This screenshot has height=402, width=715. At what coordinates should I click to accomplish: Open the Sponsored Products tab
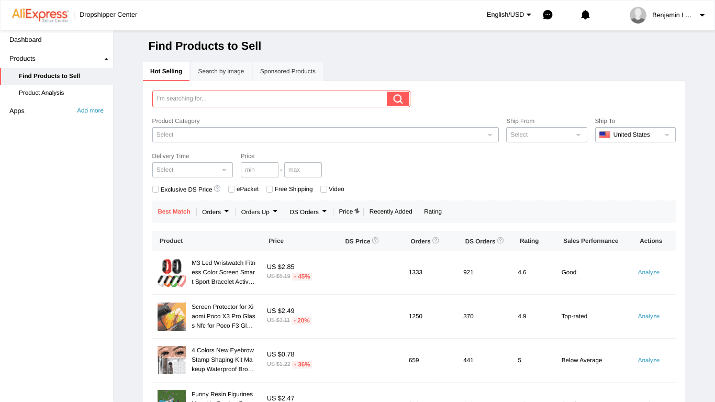(288, 72)
